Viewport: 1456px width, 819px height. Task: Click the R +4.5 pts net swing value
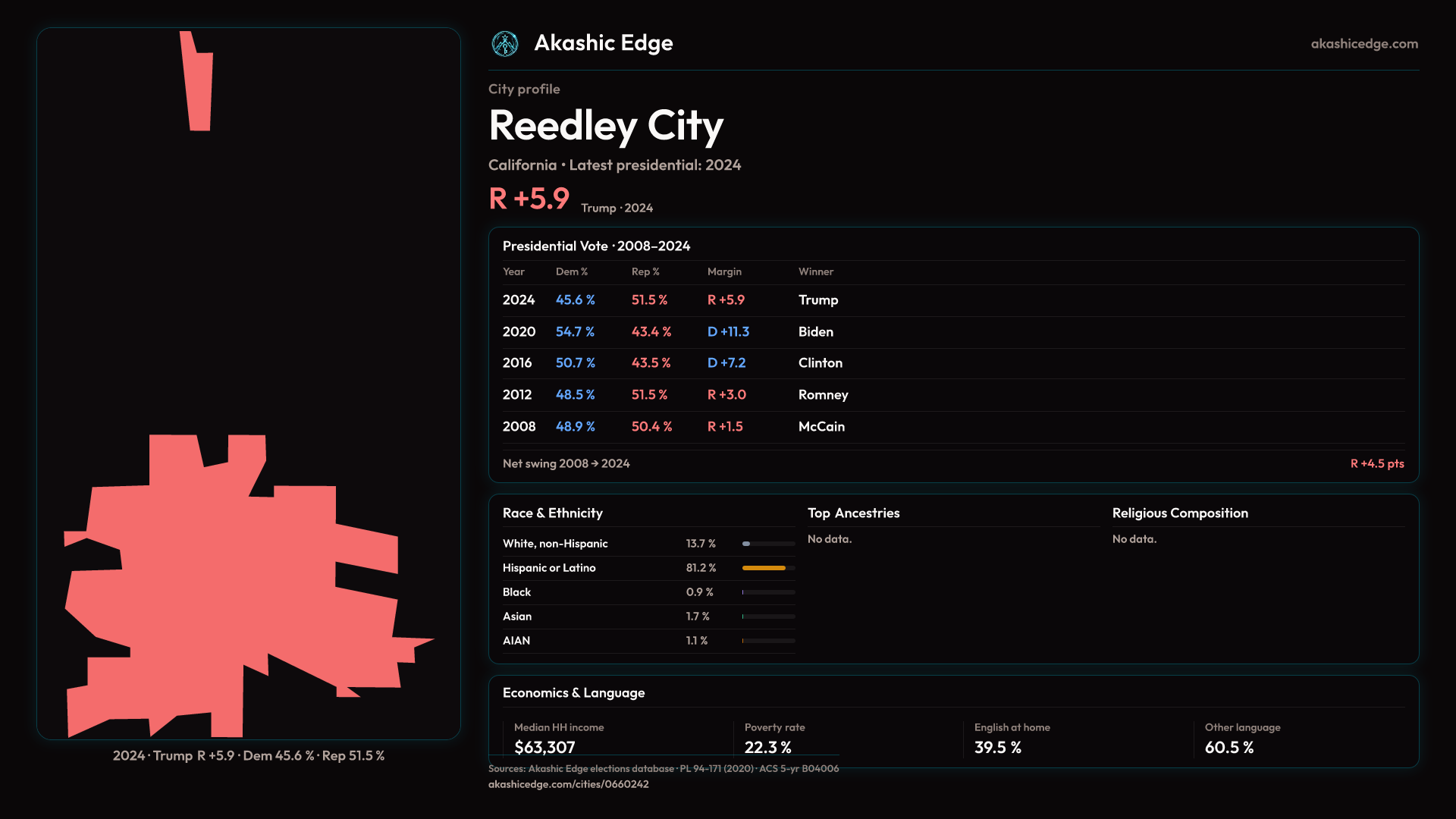point(1376,463)
